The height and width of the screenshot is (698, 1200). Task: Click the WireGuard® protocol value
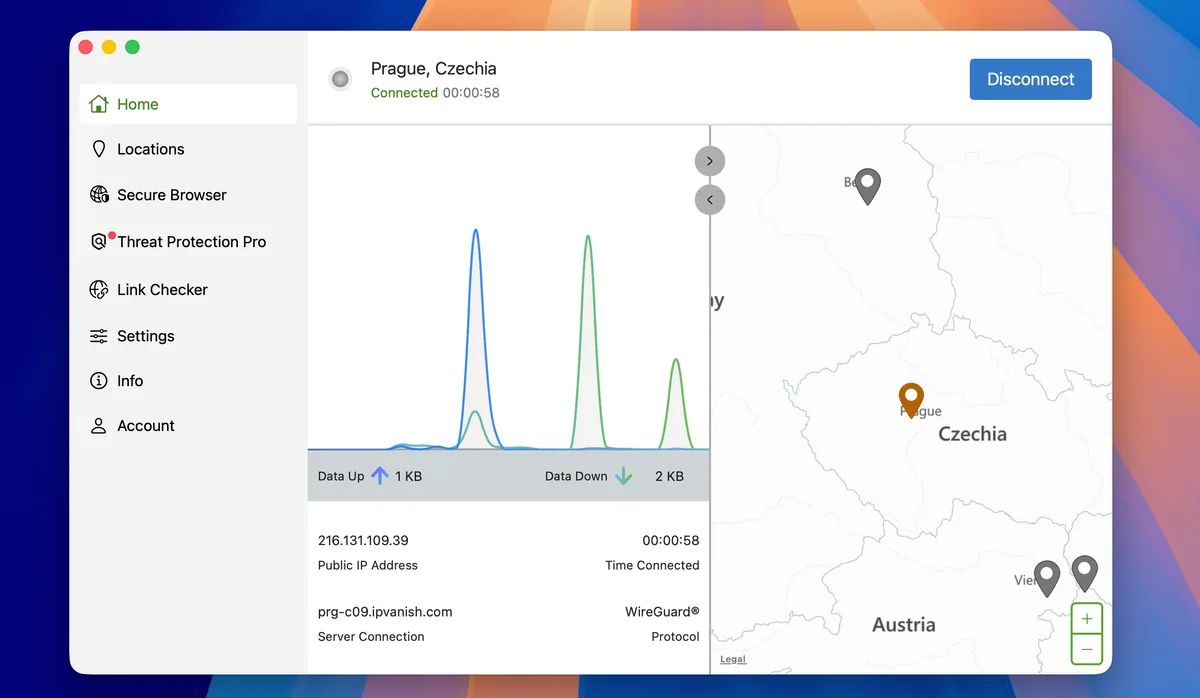pyautogui.click(x=662, y=611)
